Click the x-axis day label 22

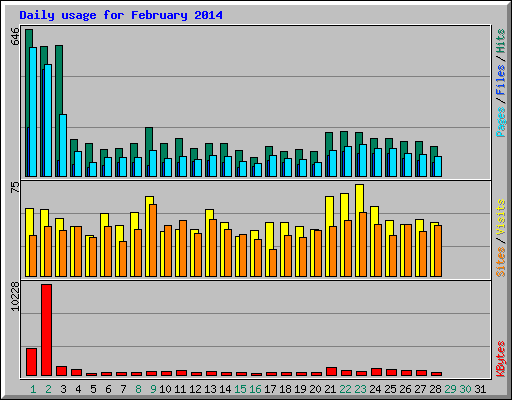point(345,389)
